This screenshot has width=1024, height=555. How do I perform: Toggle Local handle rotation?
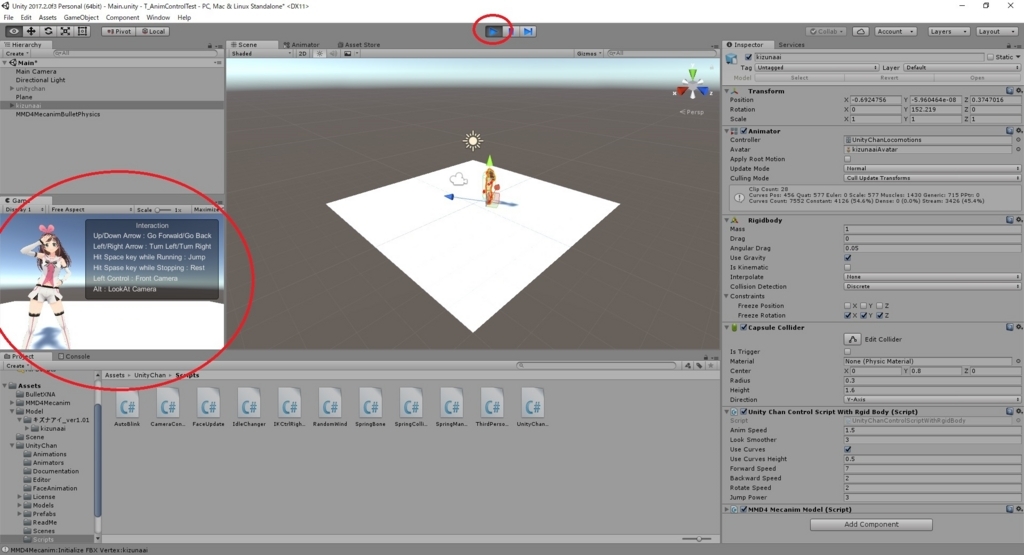pyautogui.click(x=153, y=31)
